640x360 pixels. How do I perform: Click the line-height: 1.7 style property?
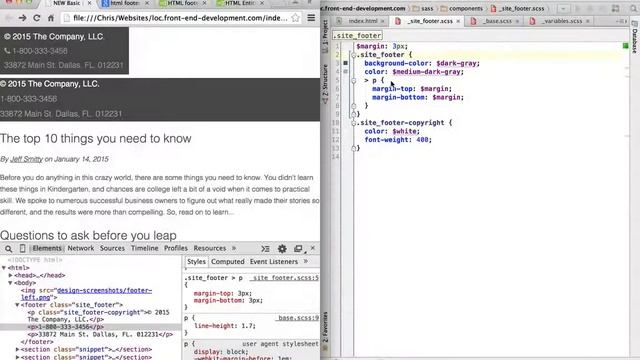(x=225, y=326)
